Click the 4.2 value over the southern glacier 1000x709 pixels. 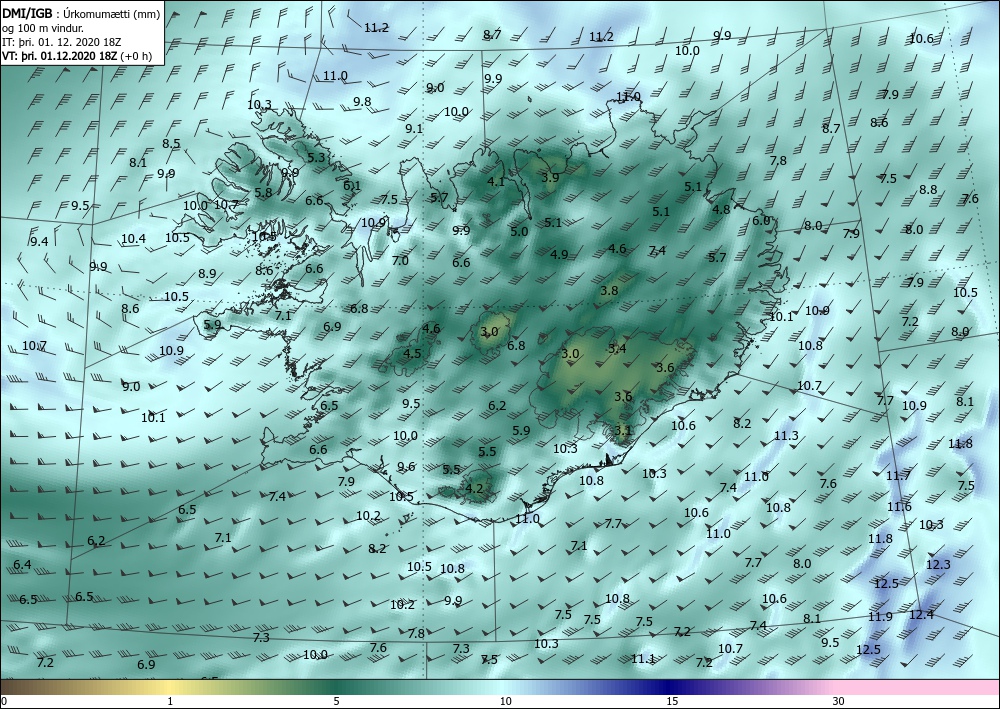(474, 488)
